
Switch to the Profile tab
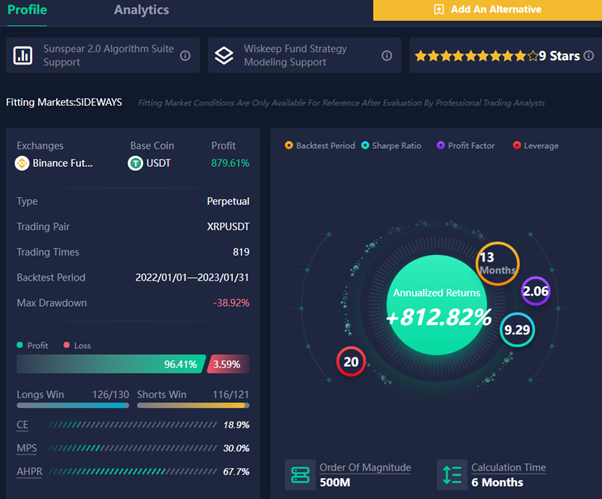tap(27, 10)
